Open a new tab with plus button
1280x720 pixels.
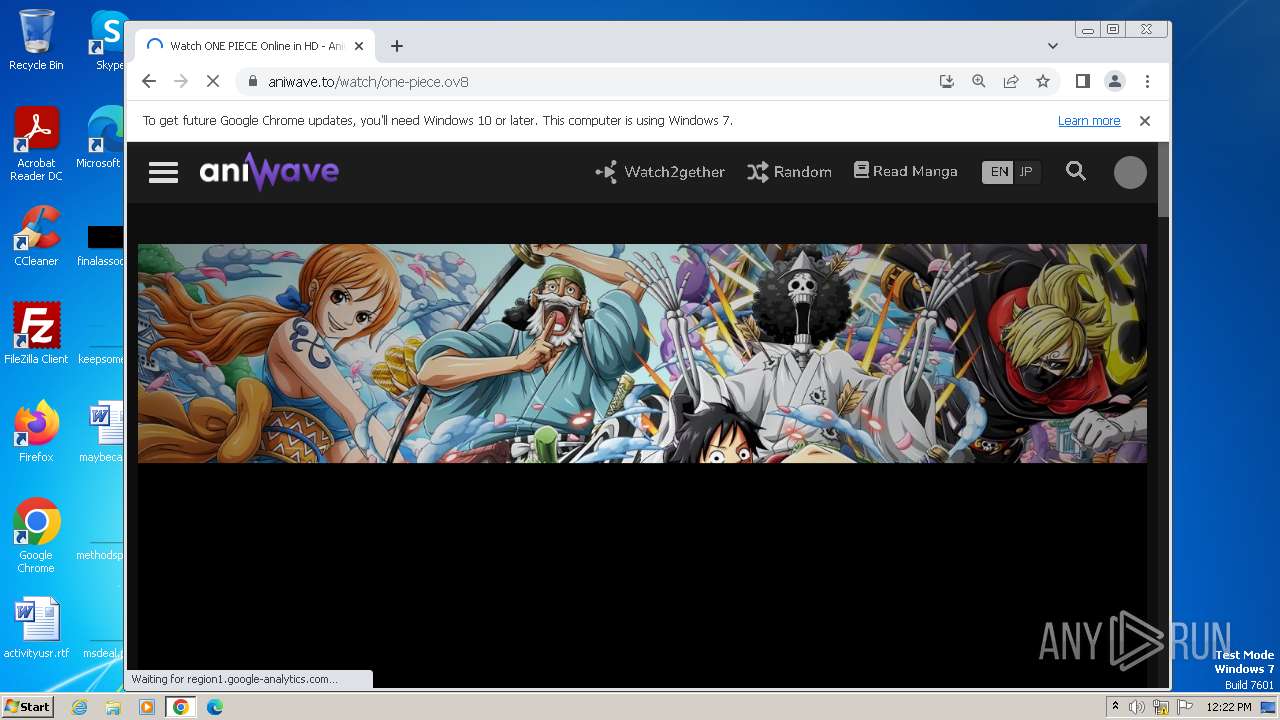pyautogui.click(x=397, y=46)
